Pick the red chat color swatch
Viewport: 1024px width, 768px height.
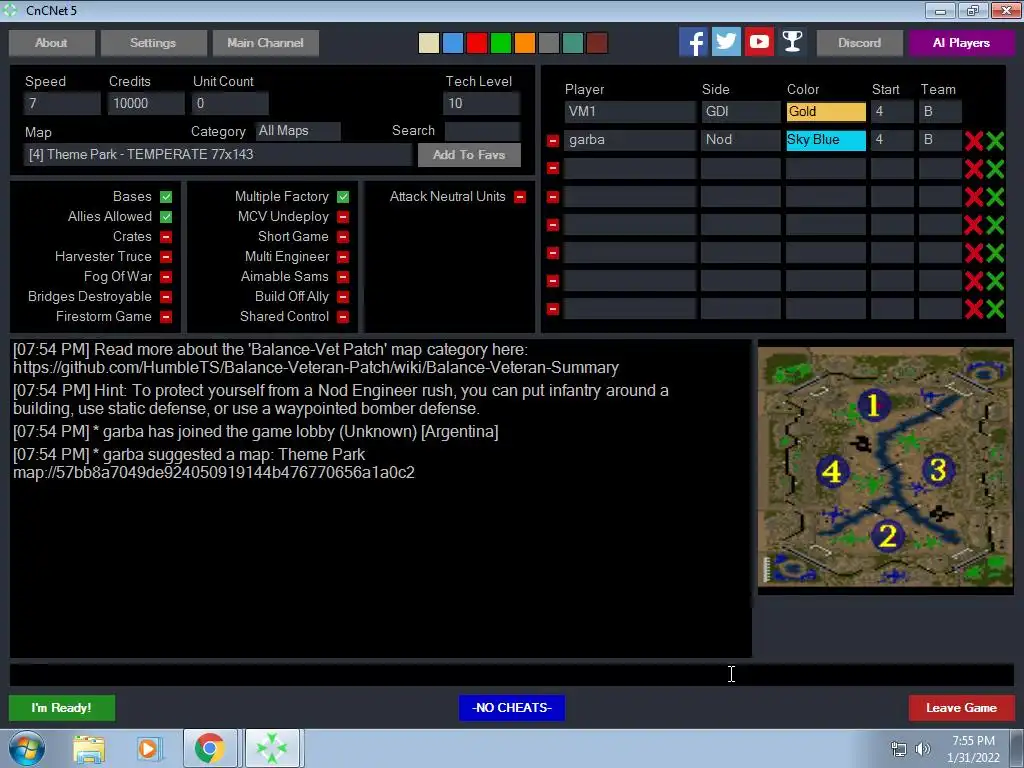pos(477,43)
